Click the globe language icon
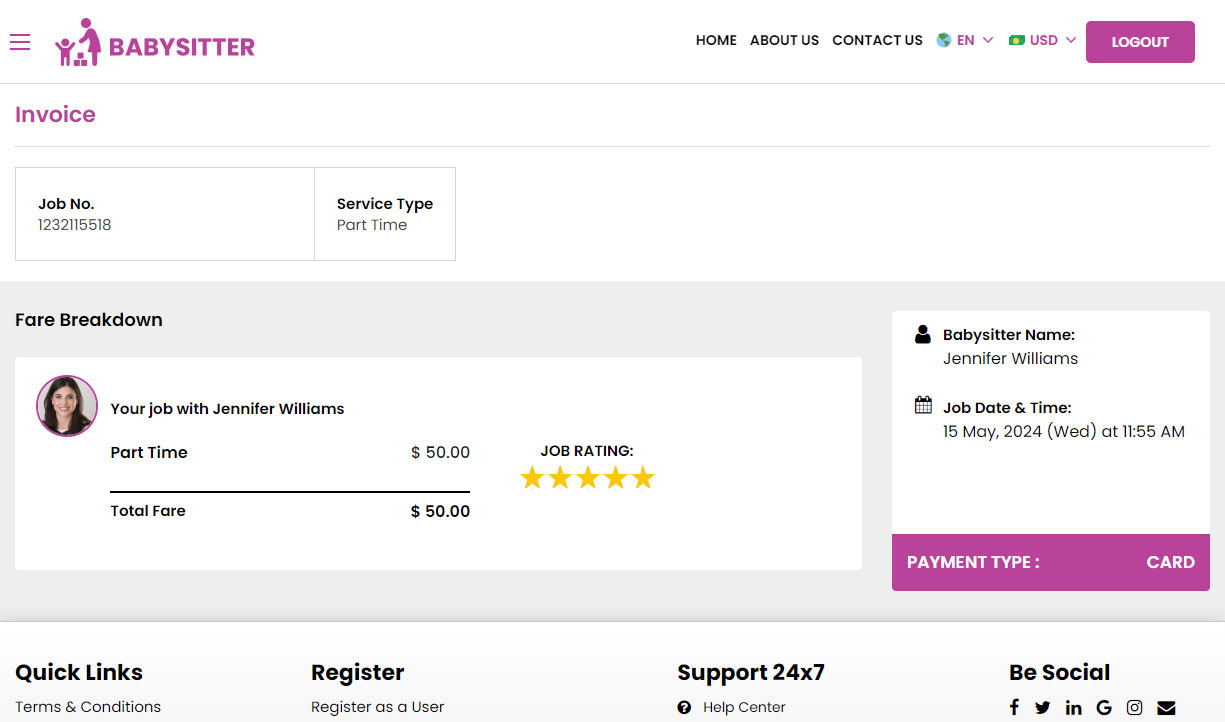The width and height of the screenshot is (1225, 722). 944,40
